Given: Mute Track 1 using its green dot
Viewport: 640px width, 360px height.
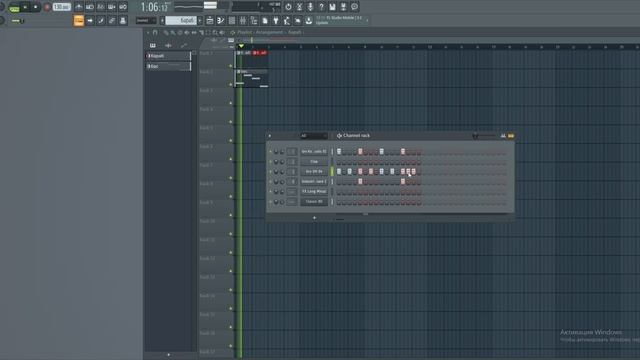Looking at the screenshot, I should pos(231,66).
